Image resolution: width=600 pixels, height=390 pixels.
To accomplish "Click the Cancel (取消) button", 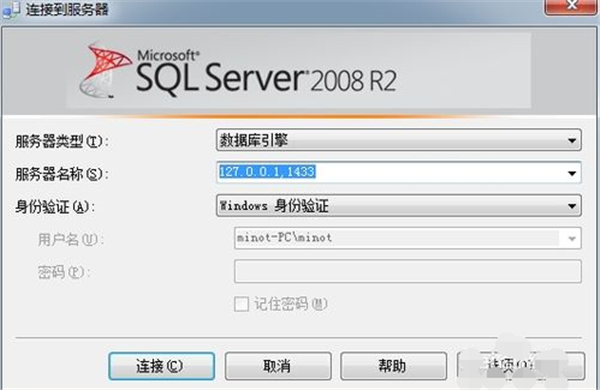I will [278, 366].
